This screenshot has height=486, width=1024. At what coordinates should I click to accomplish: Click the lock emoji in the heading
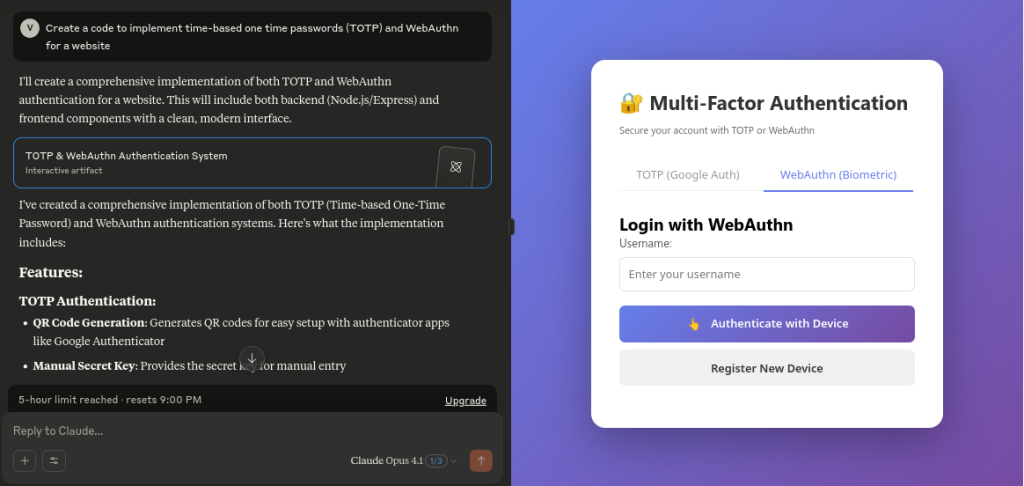tap(631, 103)
